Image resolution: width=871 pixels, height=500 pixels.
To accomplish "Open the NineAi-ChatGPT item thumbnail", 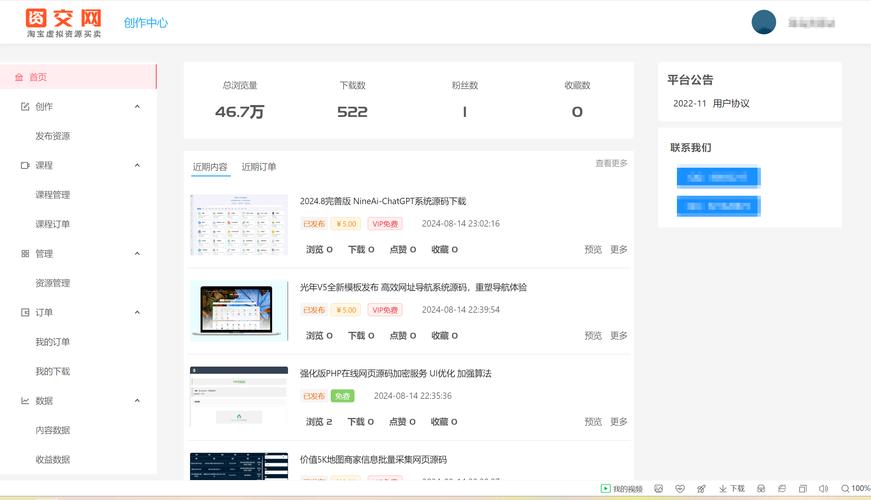I will coord(239,224).
